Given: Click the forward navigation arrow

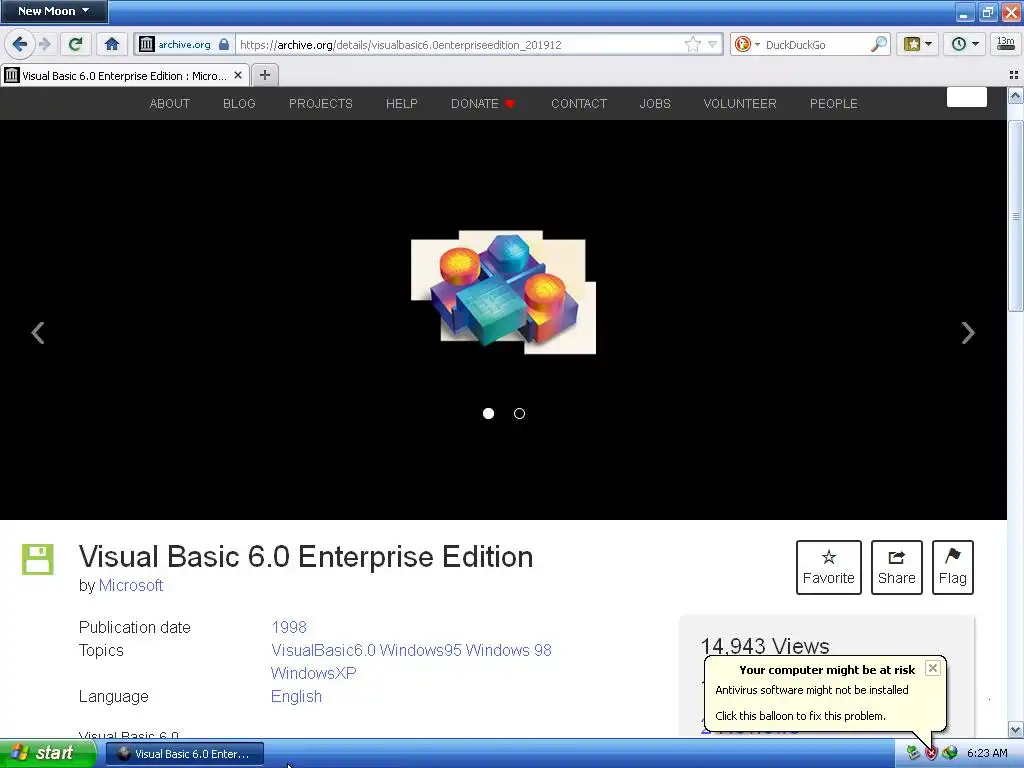Looking at the screenshot, I should coord(44,44).
